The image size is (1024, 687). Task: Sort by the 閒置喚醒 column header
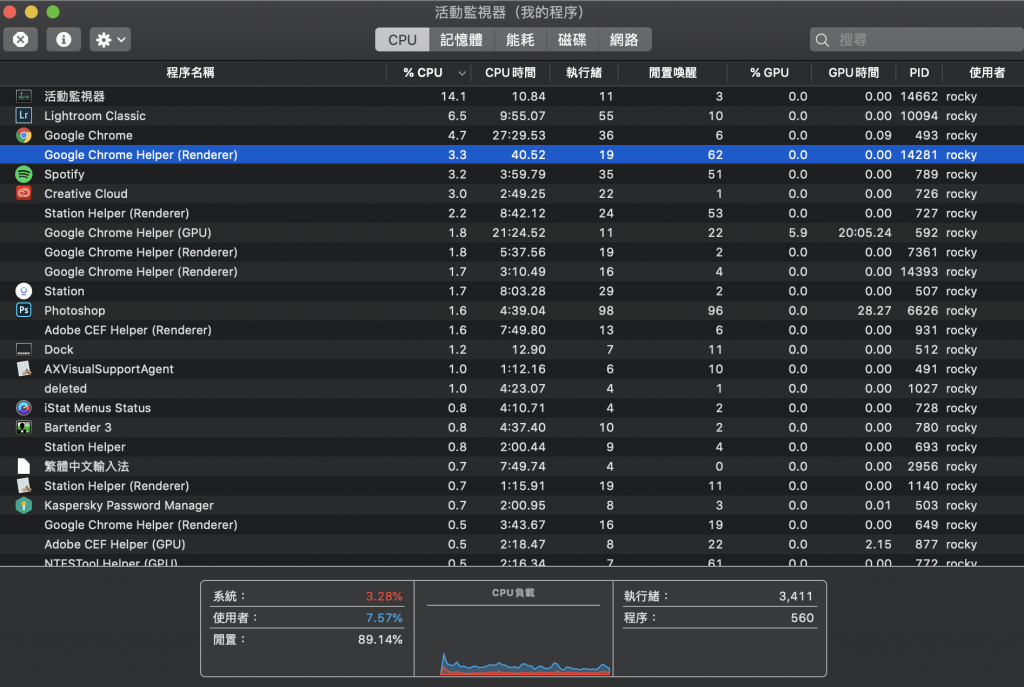(673, 72)
